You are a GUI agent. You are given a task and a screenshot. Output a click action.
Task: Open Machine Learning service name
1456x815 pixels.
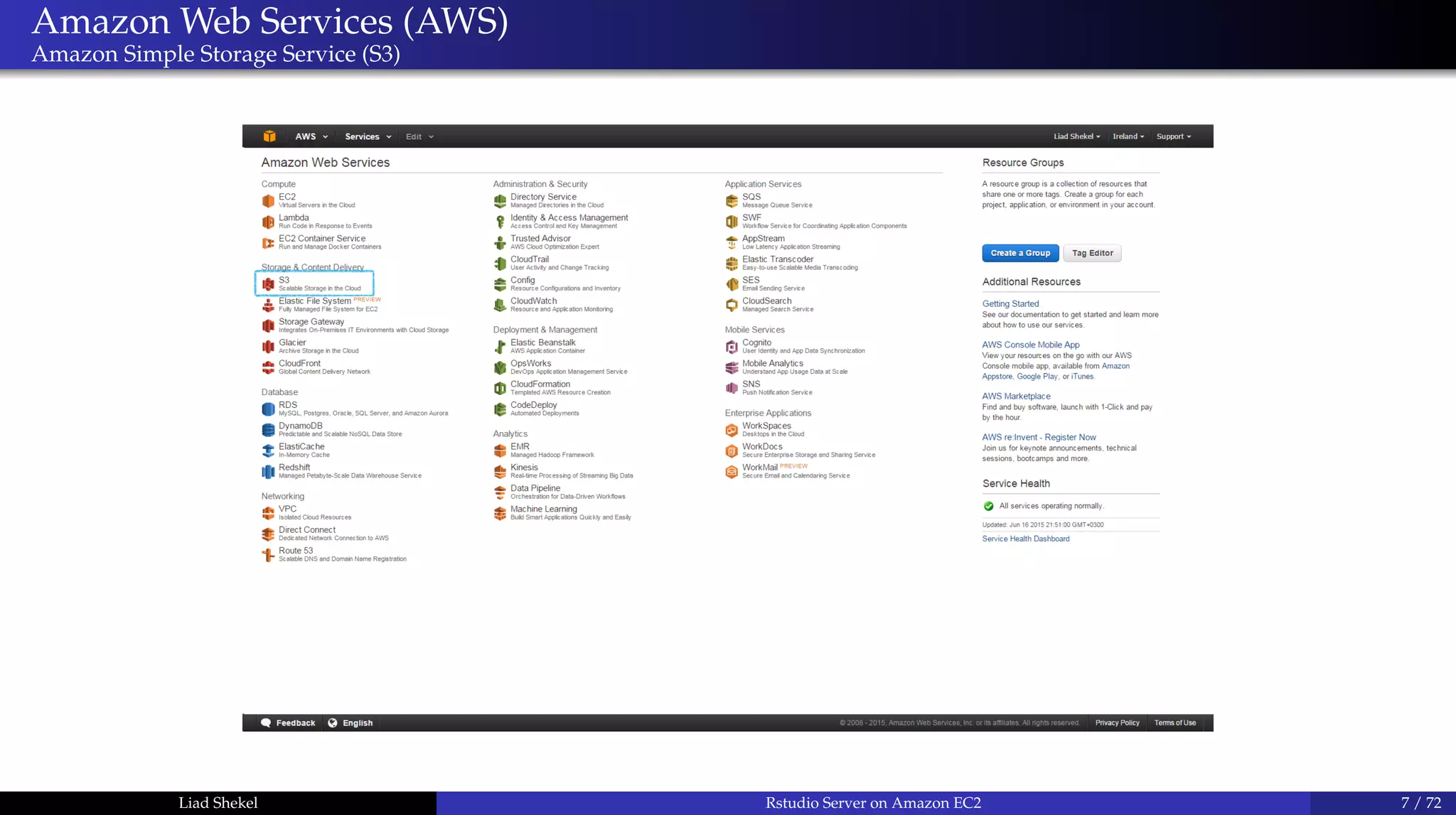[x=544, y=509]
